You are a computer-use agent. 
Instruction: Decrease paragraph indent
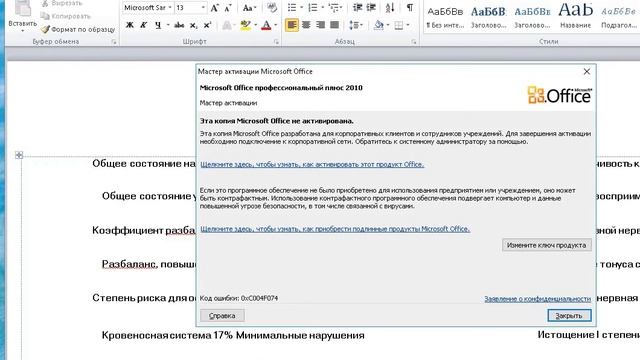click(x=358, y=8)
